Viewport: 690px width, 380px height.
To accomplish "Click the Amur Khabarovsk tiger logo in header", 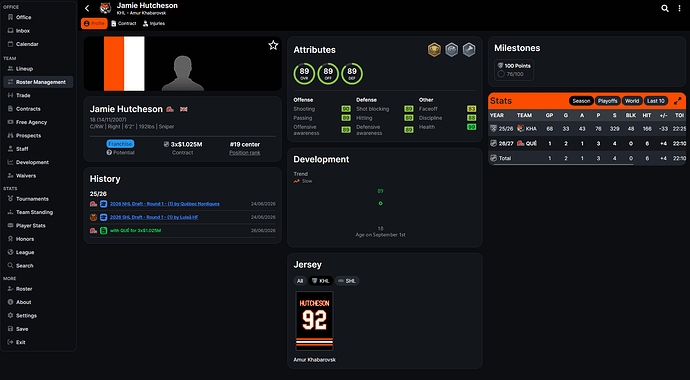I will click(x=105, y=8).
